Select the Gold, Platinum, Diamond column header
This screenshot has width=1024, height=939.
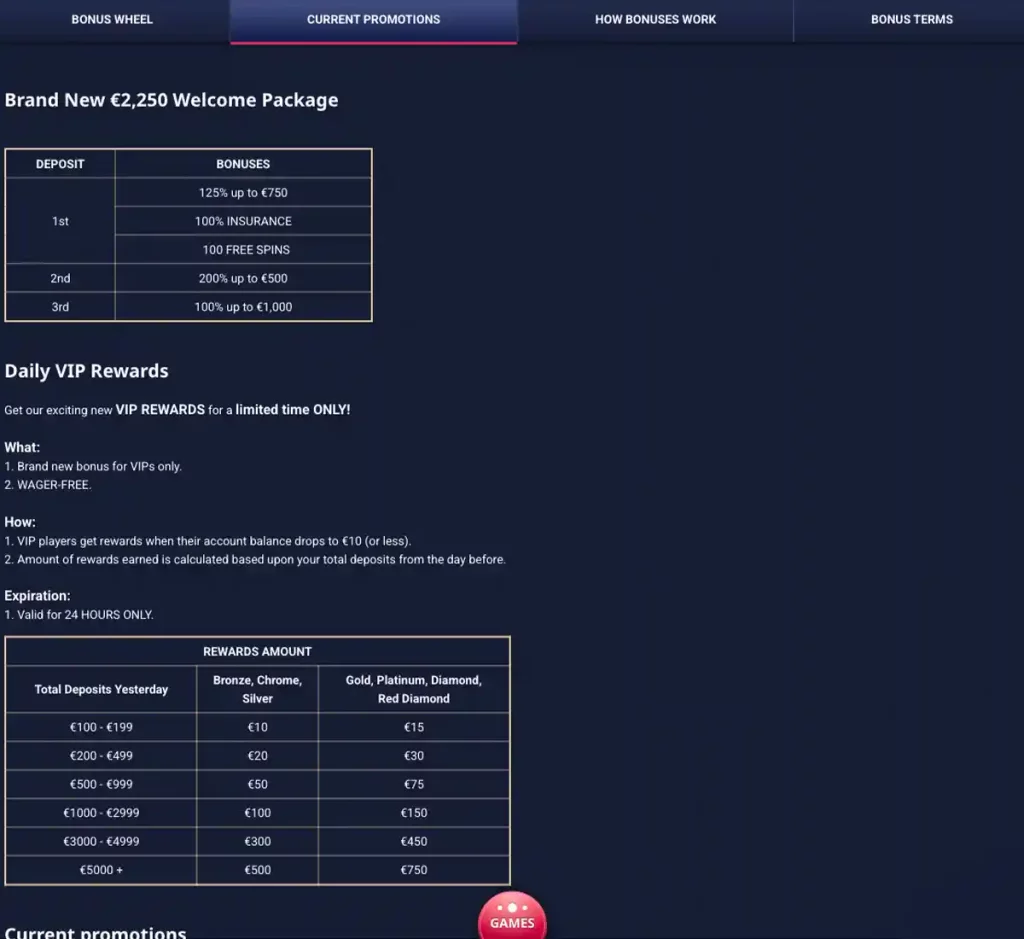coord(413,689)
